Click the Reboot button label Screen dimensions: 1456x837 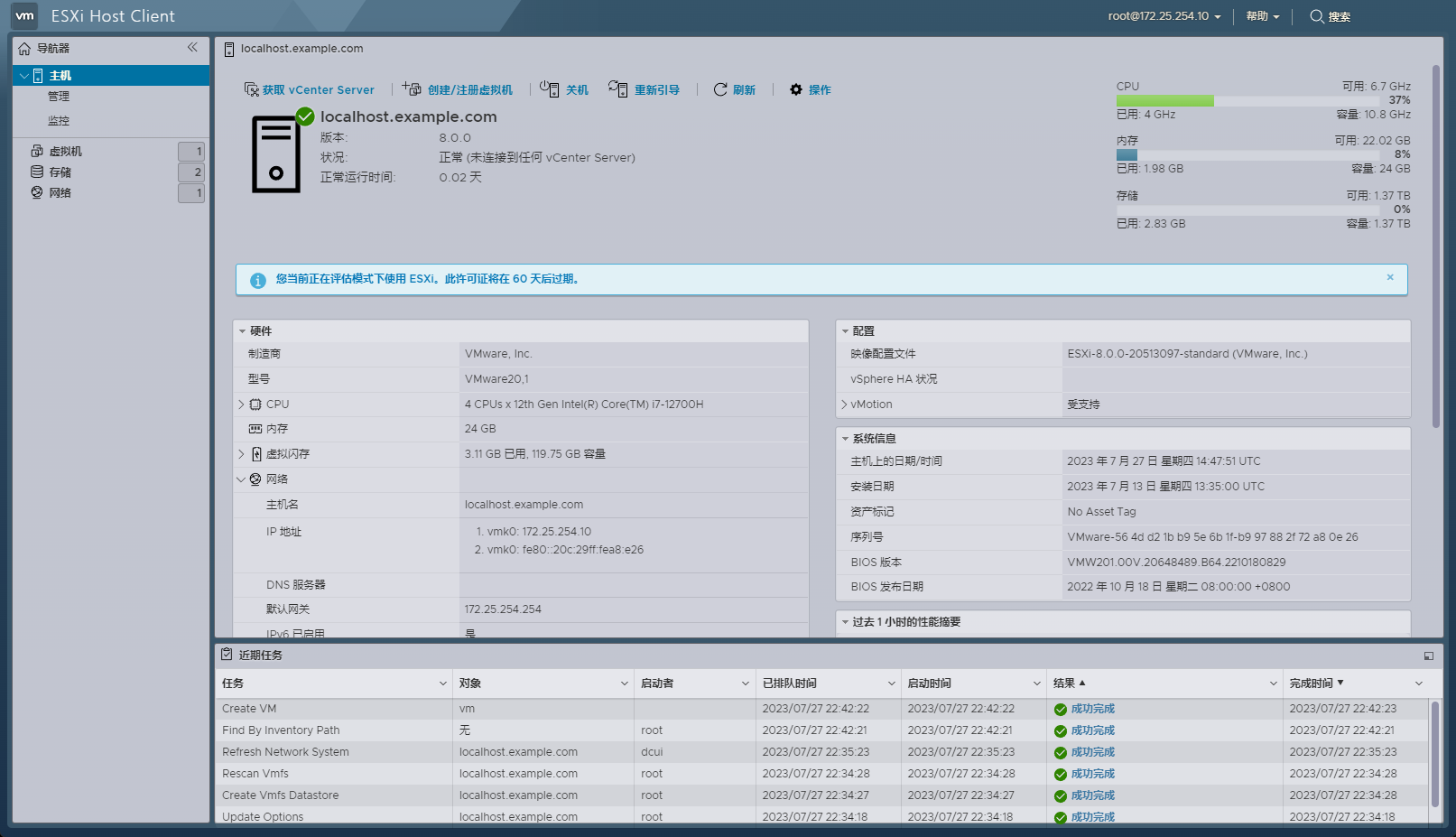[x=656, y=90]
